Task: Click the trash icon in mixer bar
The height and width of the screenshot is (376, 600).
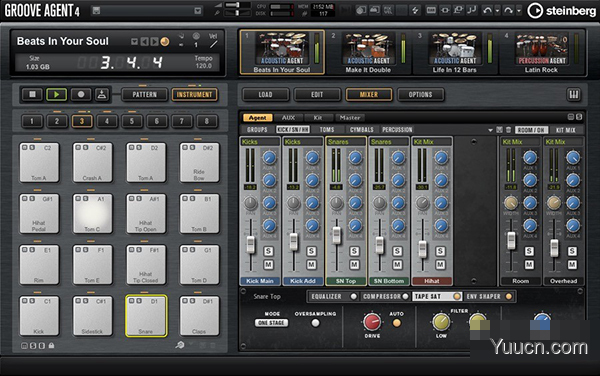Action: [x=508, y=130]
